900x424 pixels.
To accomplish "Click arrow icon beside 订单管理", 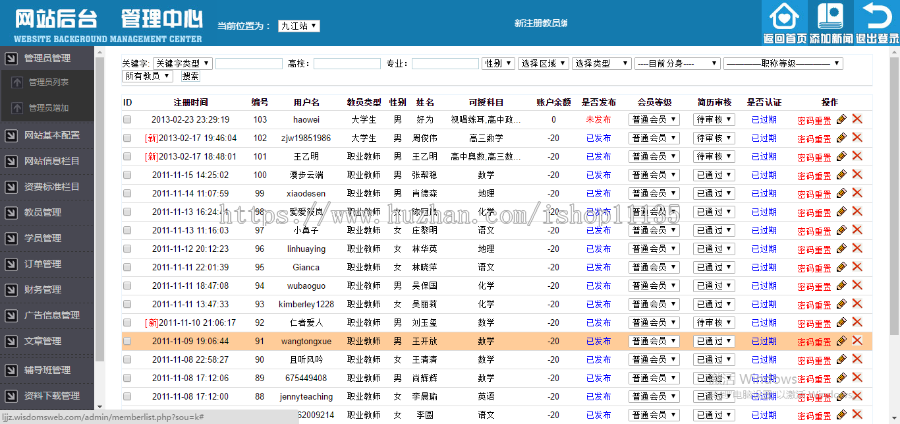I will [11, 264].
